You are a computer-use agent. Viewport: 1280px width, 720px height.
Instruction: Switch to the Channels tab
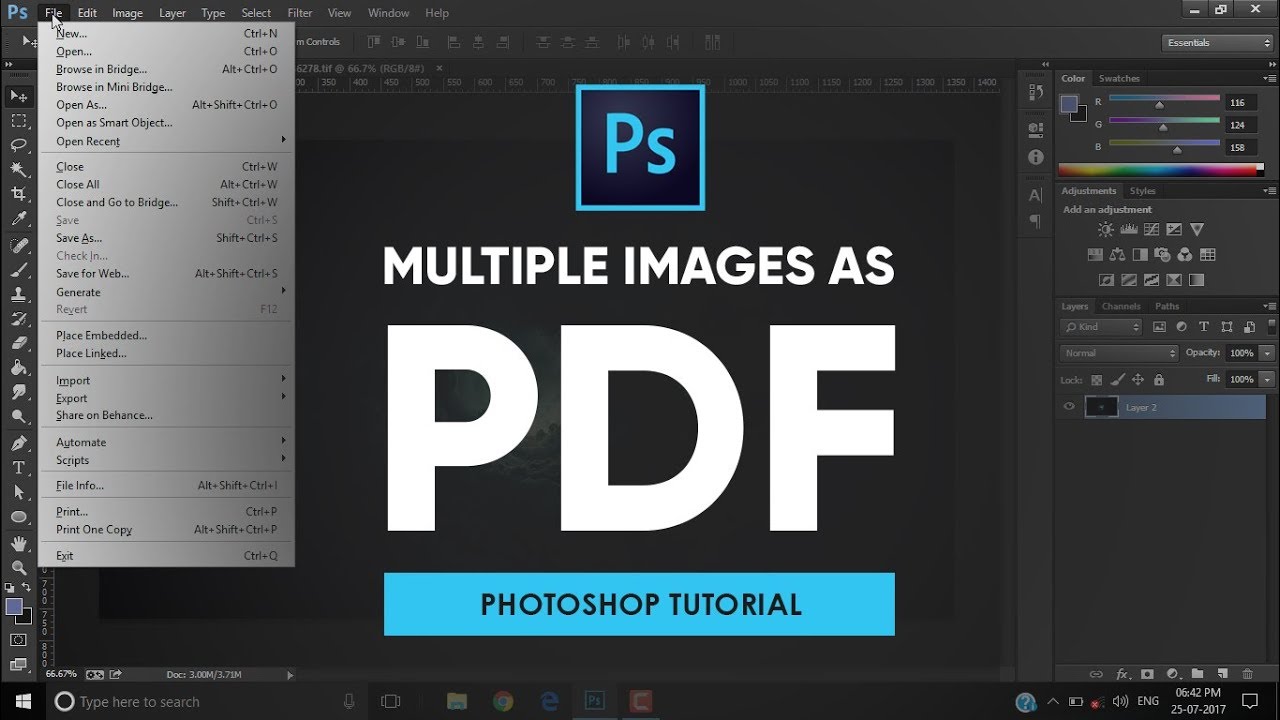point(1121,306)
